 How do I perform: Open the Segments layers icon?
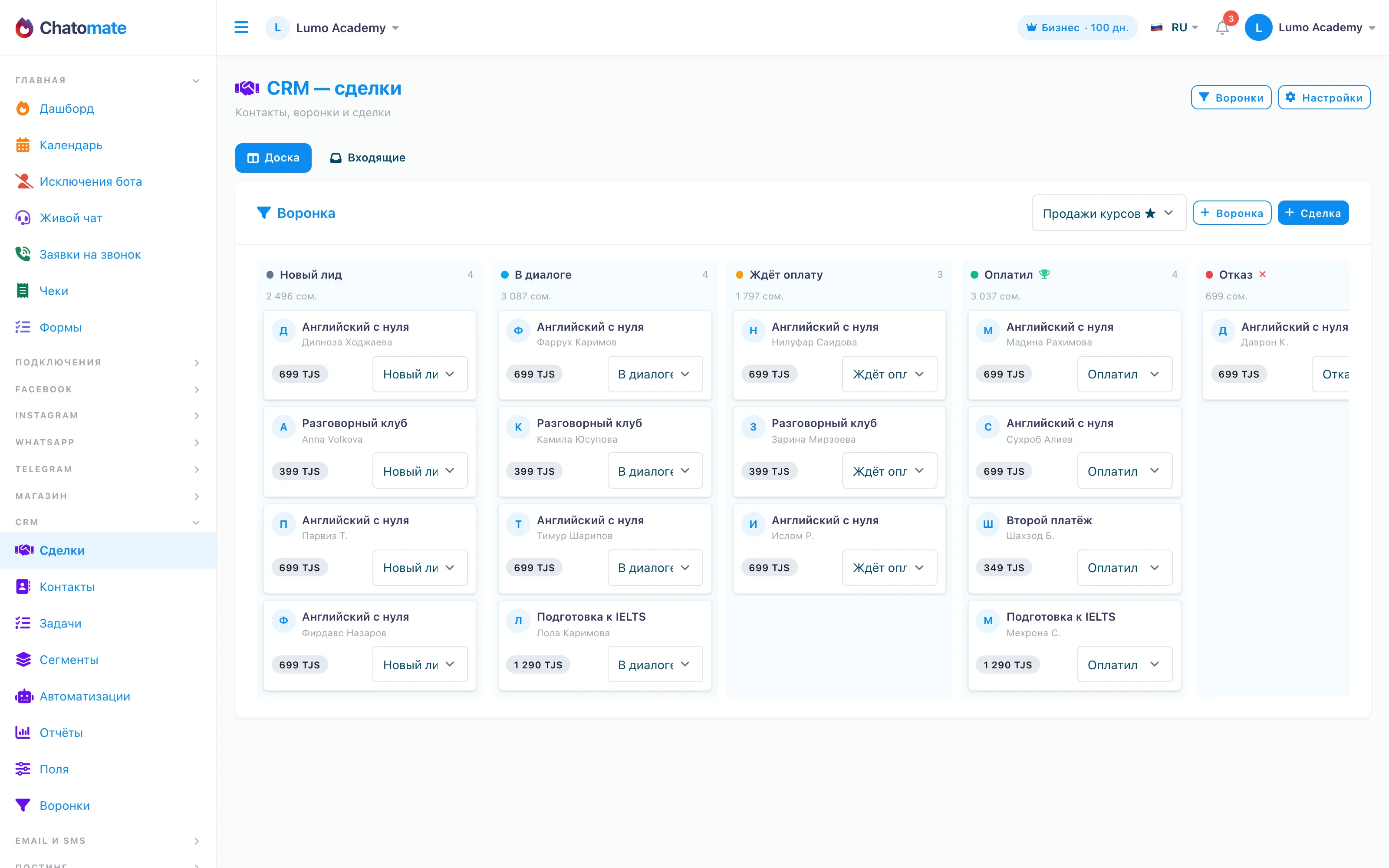(x=23, y=660)
